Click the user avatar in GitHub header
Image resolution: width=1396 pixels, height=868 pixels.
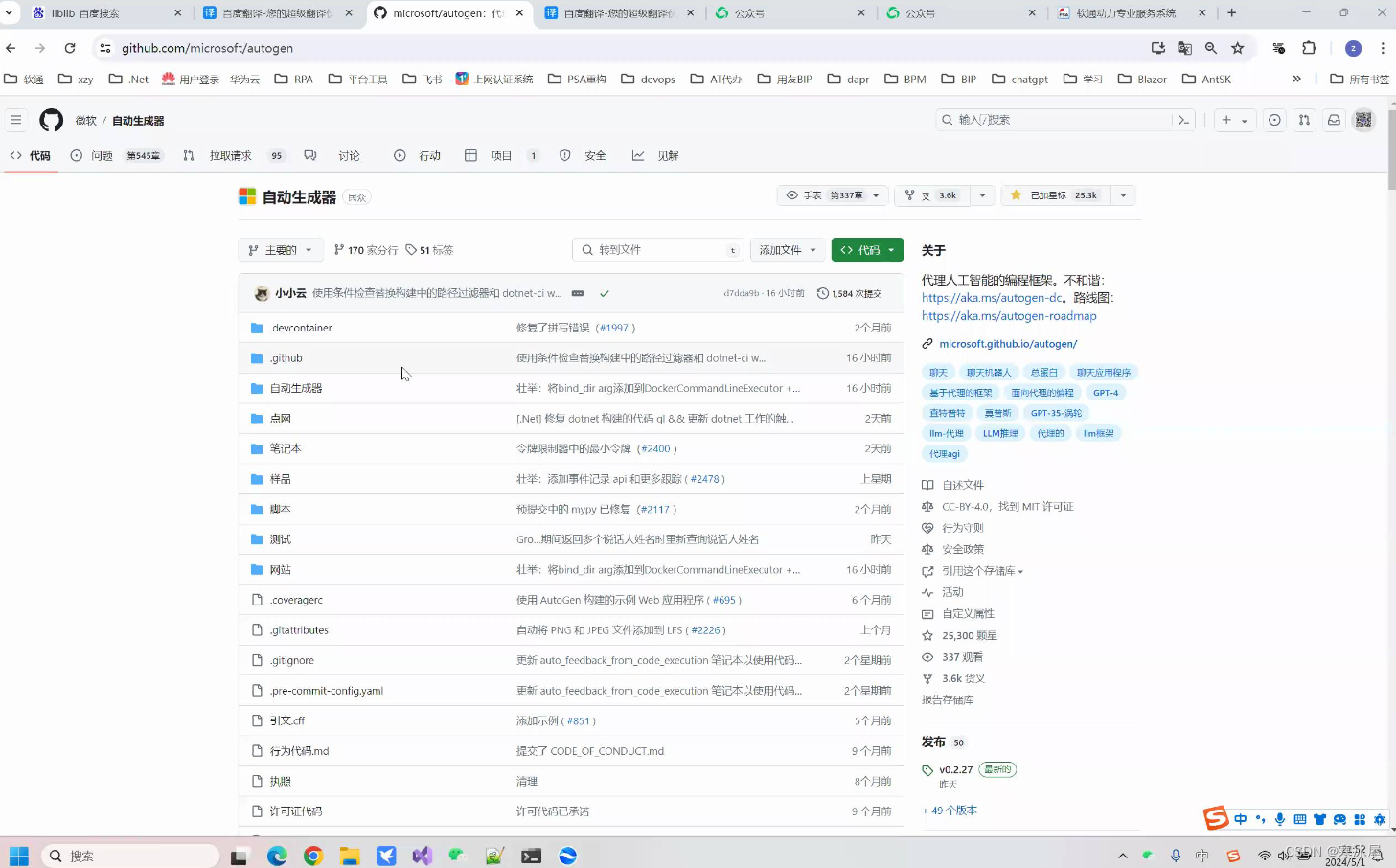1363,120
